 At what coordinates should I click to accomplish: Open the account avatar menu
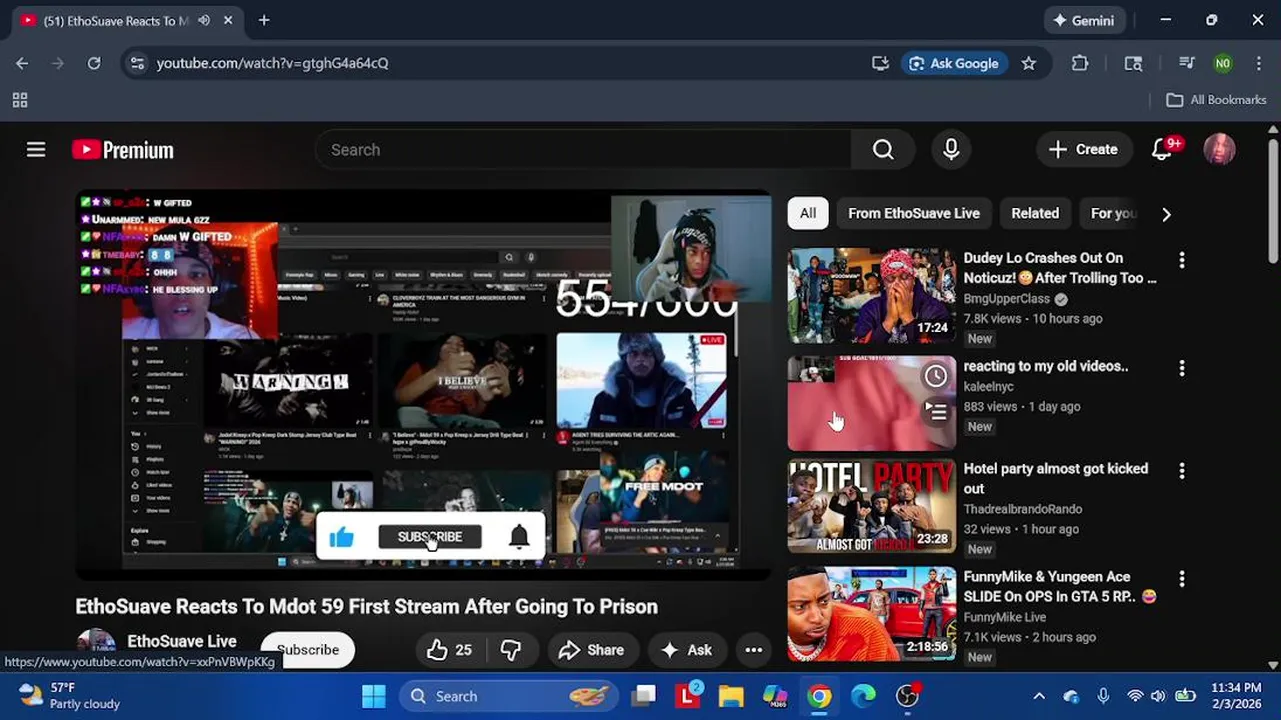1219,150
